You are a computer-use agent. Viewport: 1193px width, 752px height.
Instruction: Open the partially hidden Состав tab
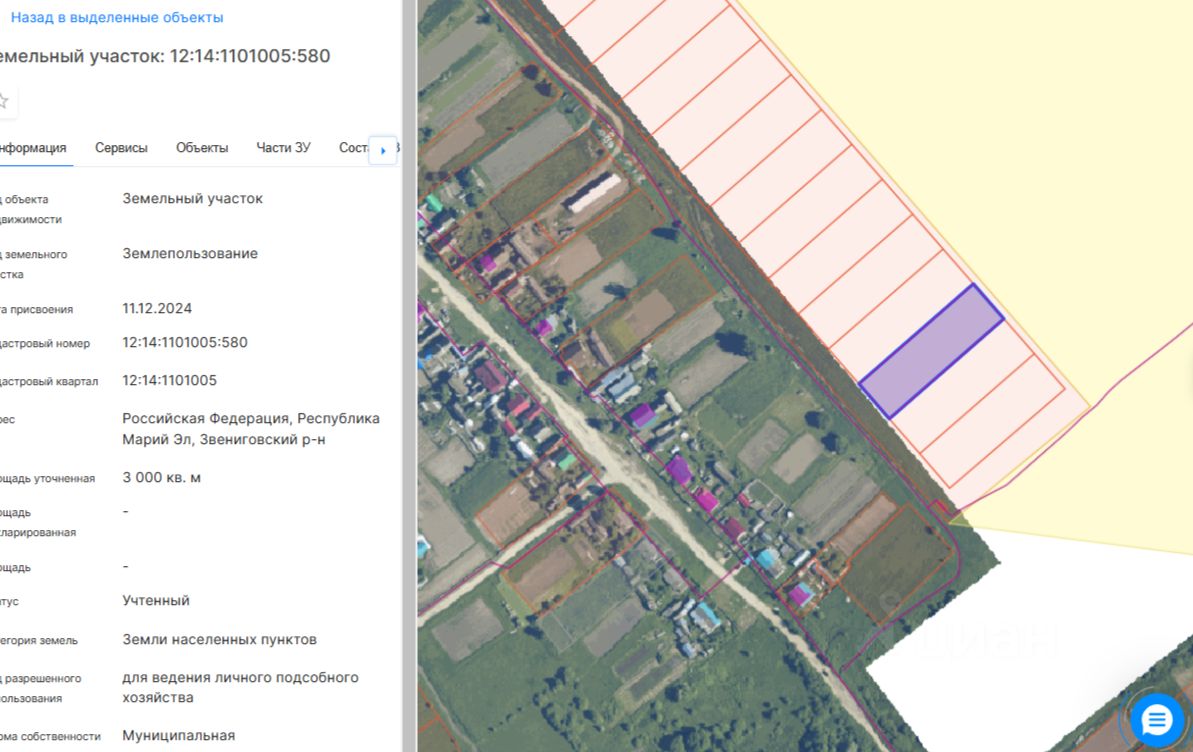click(353, 148)
